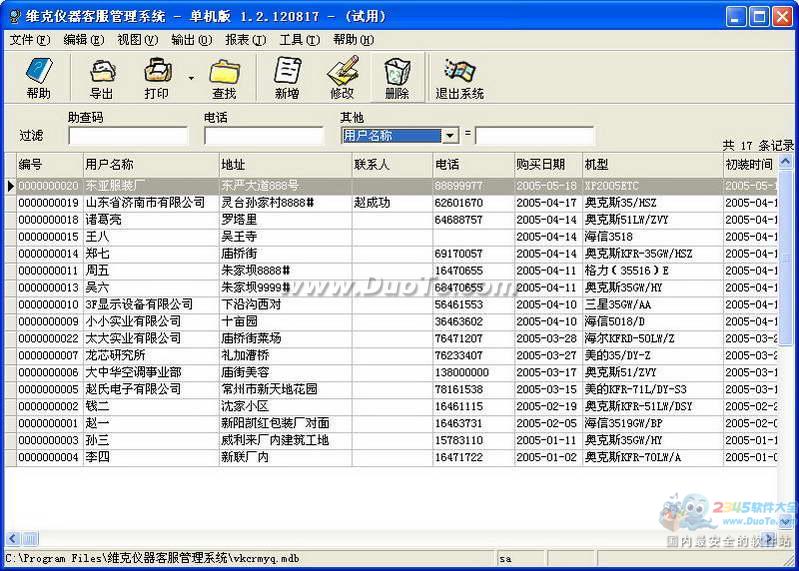This screenshot has width=799, height=571.
Task: Open the 文件(F) menu
Action: click(x=30, y=39)
